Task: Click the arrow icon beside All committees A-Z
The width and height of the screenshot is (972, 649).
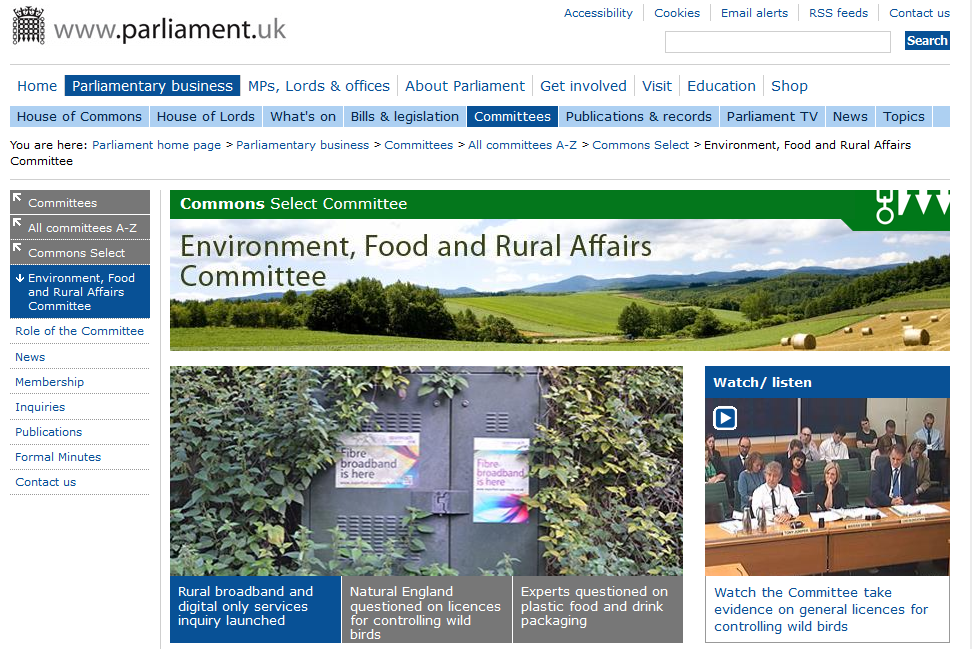Action: coord(17,223)
